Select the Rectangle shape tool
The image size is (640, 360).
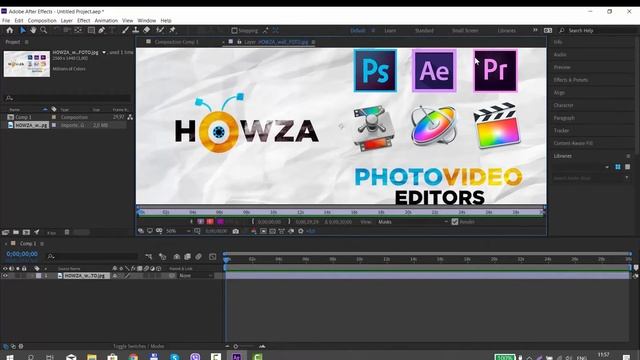pyautogui.click(x=91, y=30)
